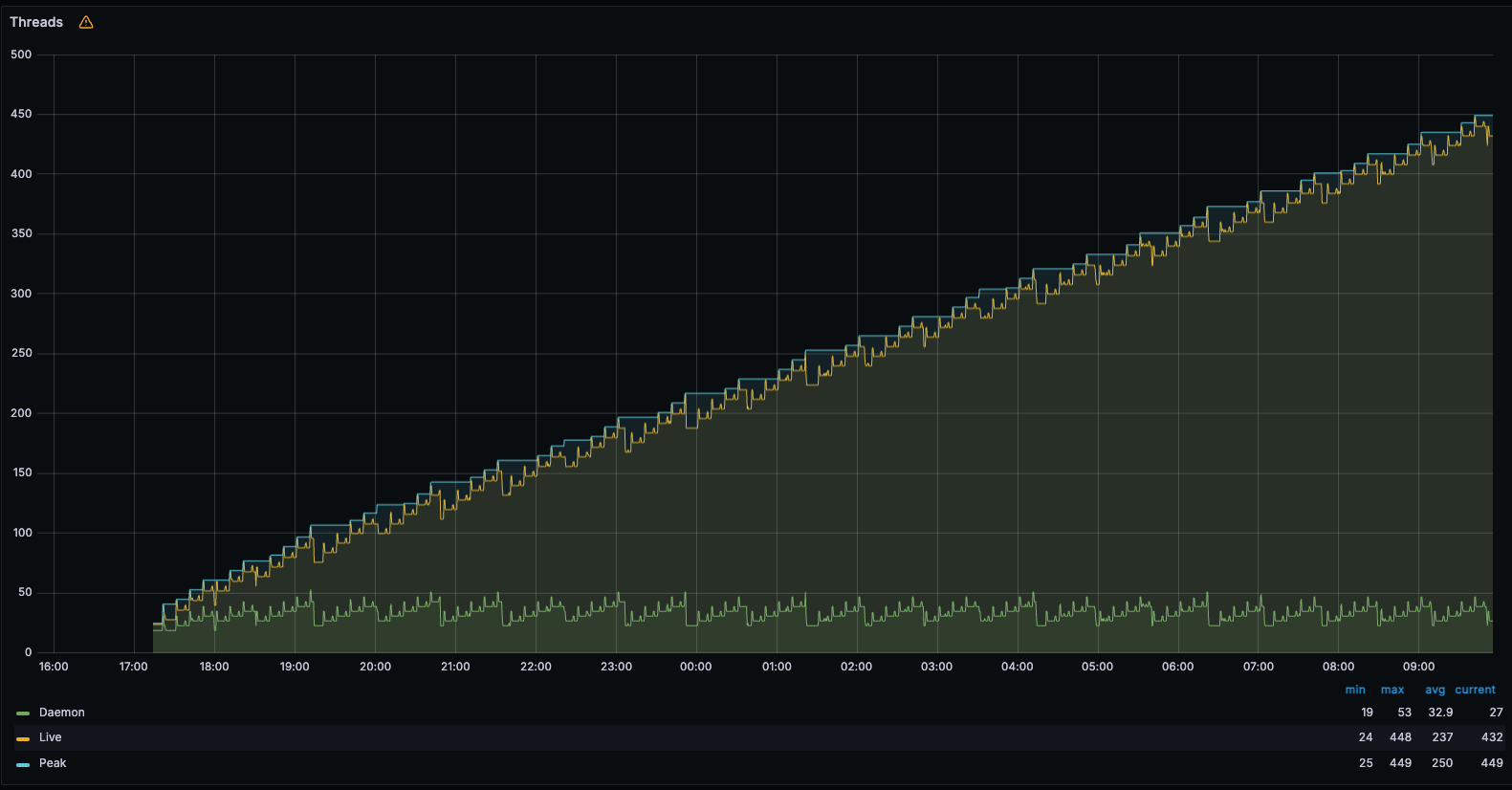Toggle the Daemon series in the legend
The height and width of the screenshot is (790, 1512).
(x=62, y=713)
